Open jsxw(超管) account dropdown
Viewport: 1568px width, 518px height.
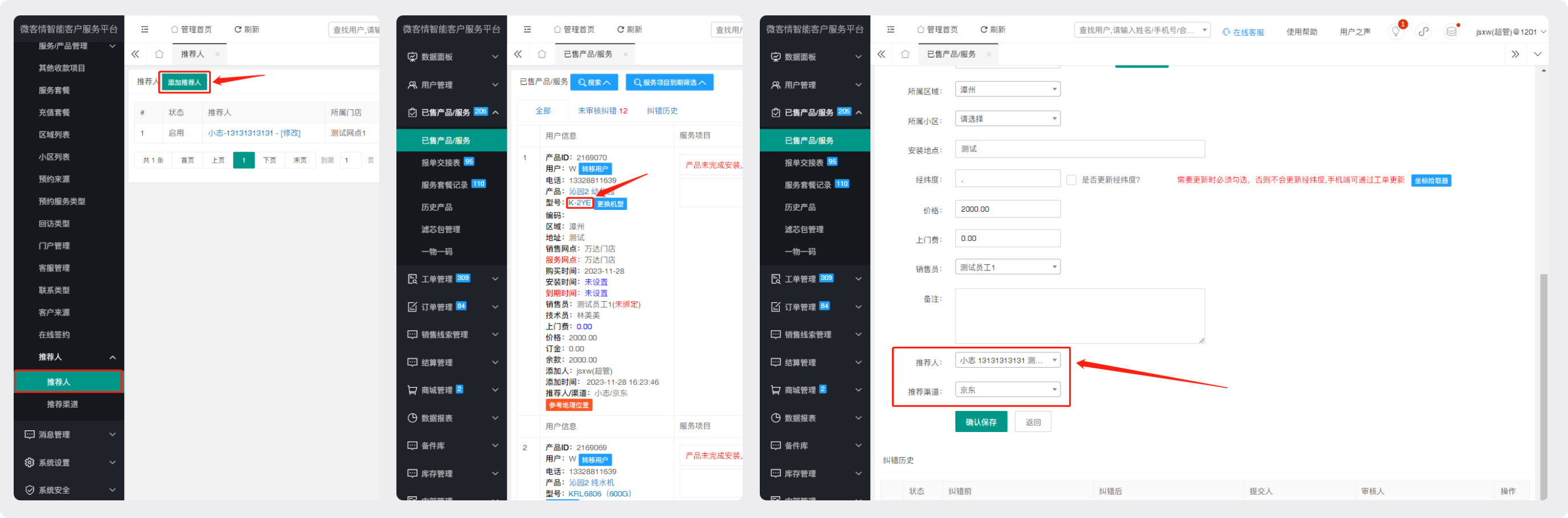1511,32
